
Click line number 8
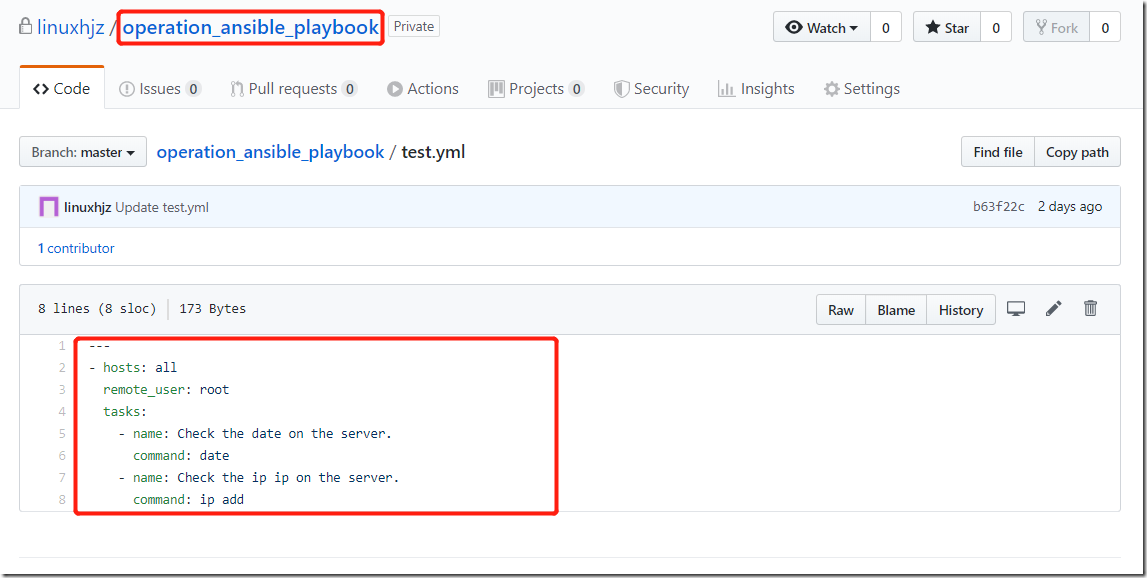[x=62, y=500]
